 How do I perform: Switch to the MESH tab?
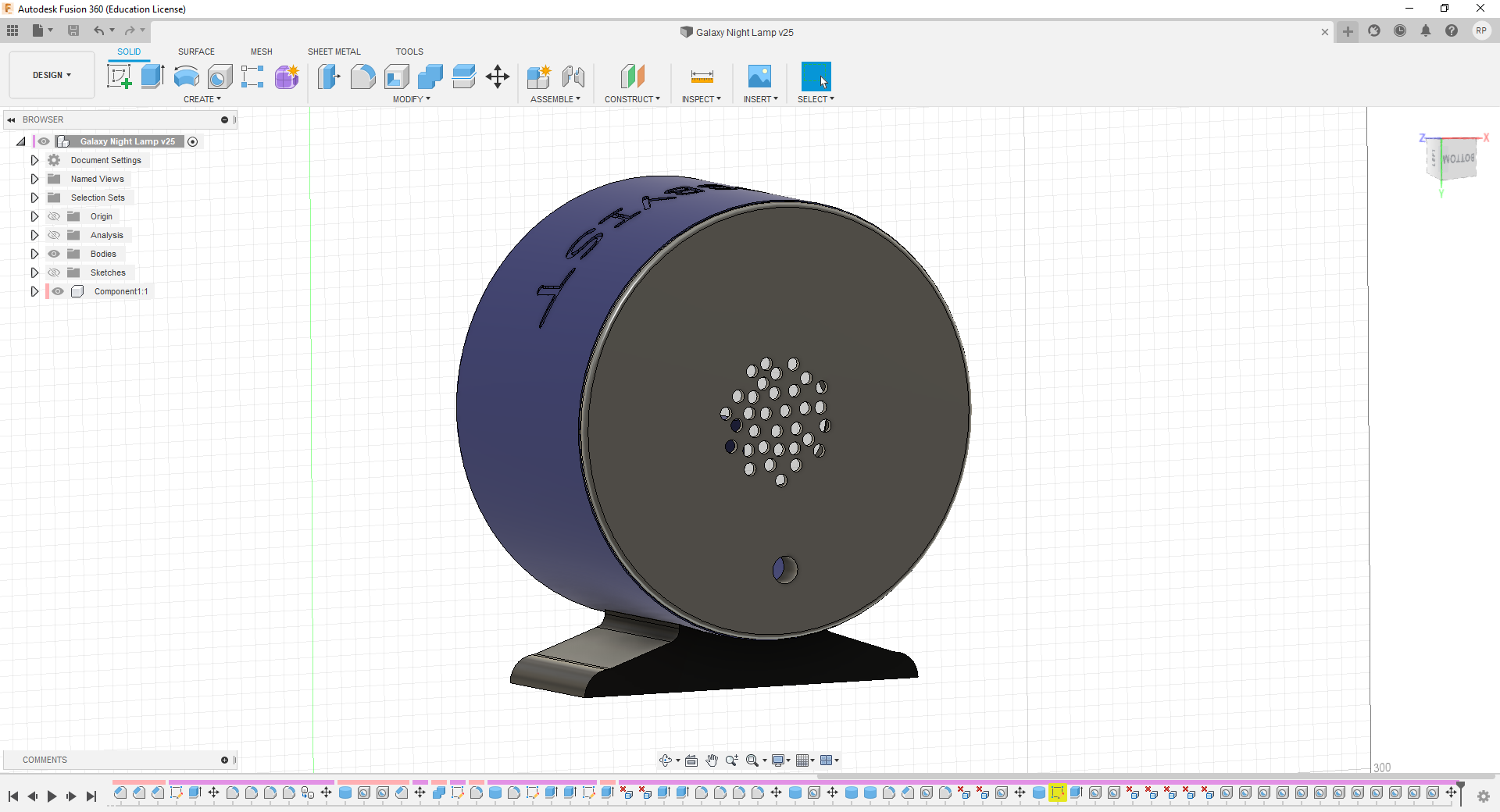262,52
